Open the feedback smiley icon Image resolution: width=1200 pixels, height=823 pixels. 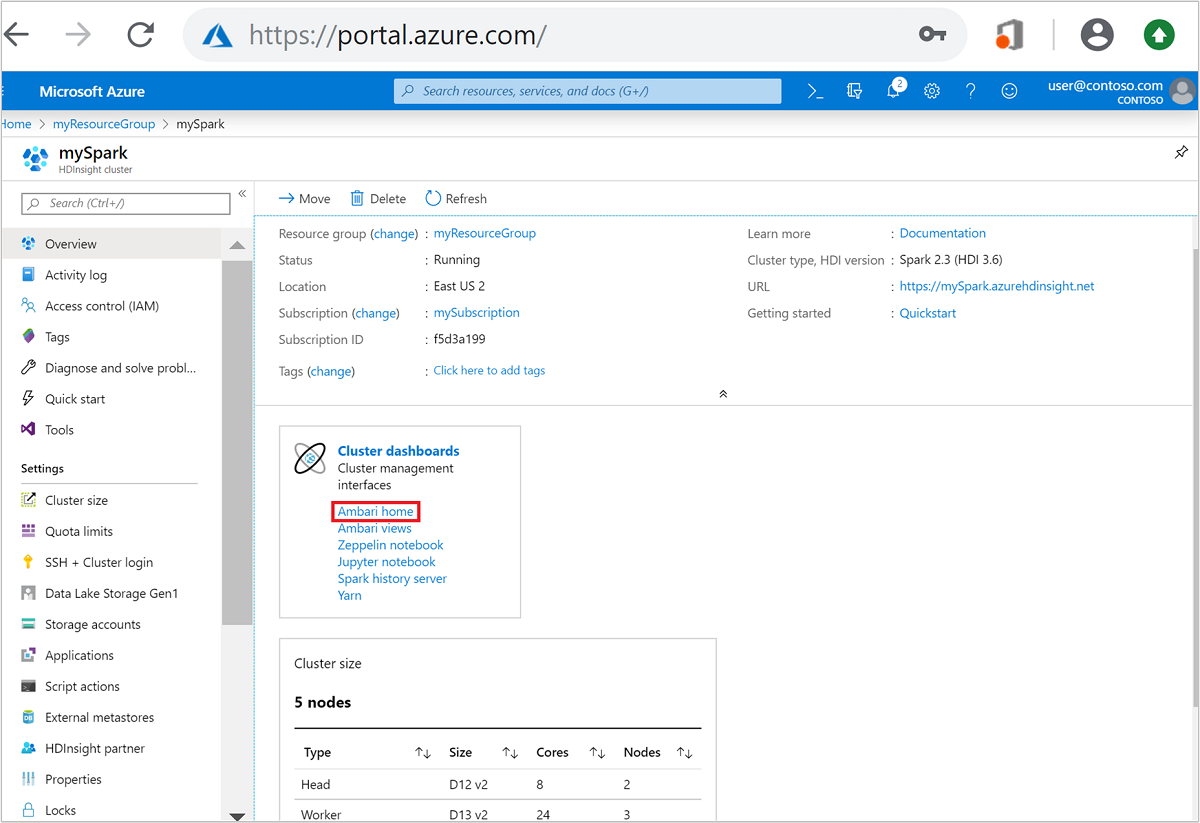click(1010, 91)
